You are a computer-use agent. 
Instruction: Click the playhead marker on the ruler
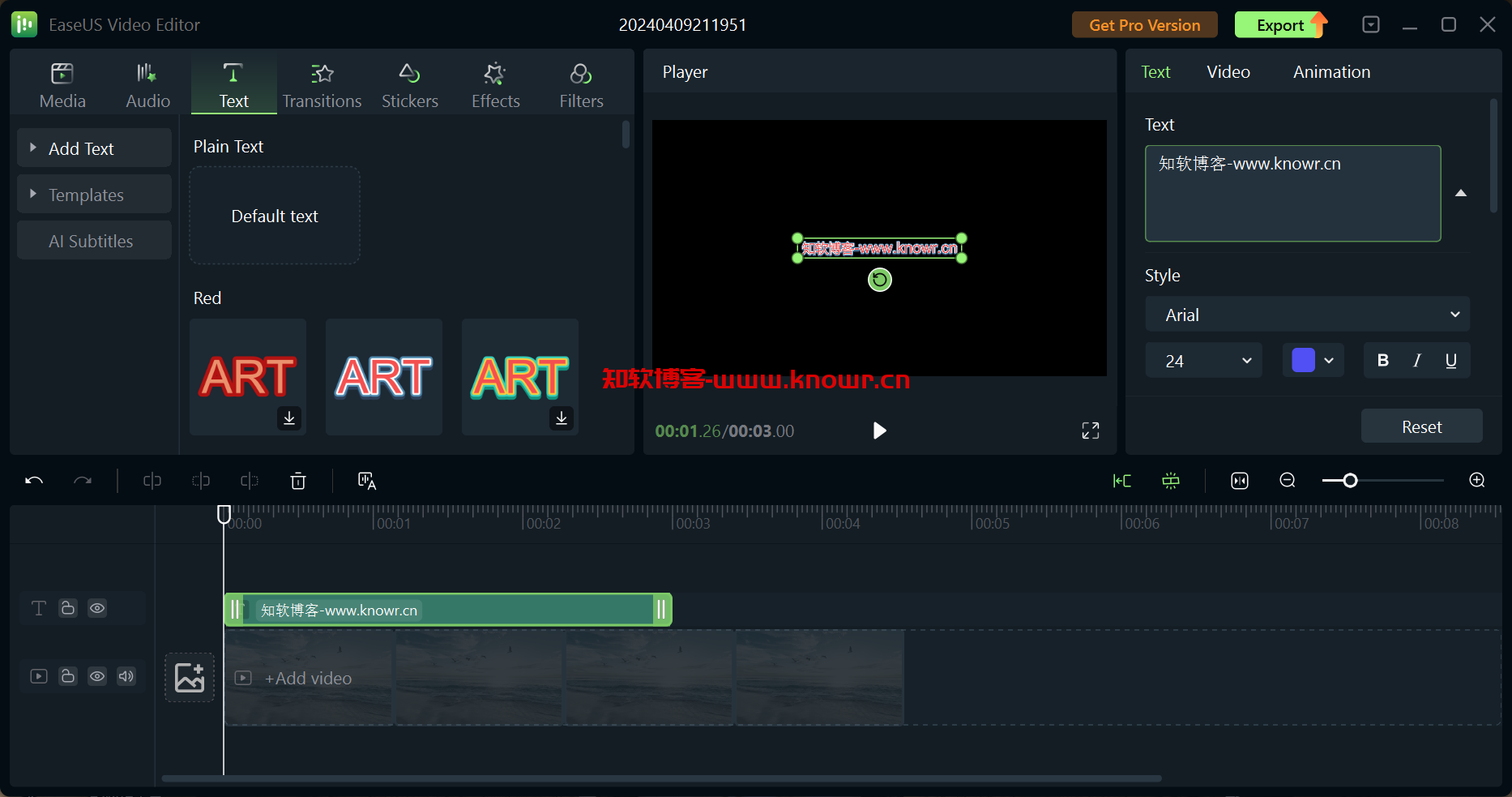[224, 514]
